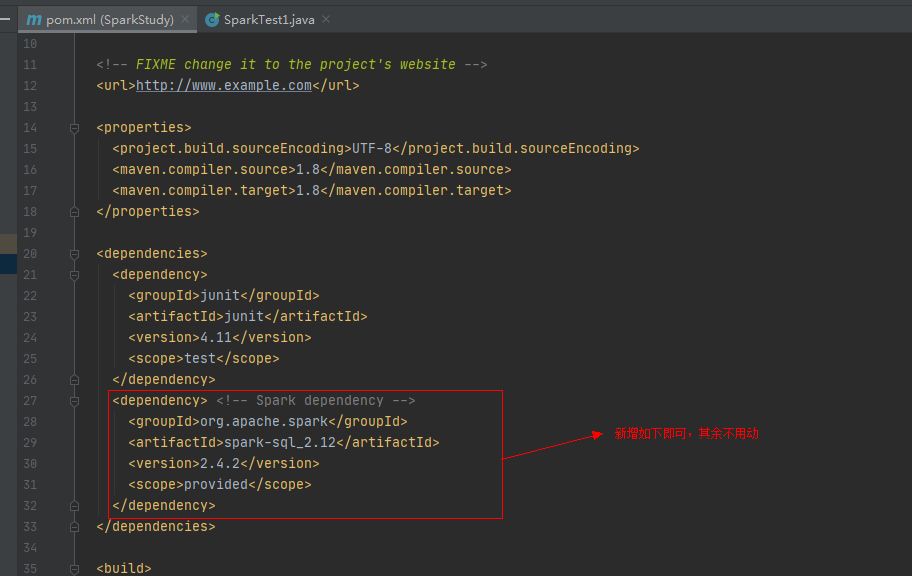Click the Java class icon on SparkTest1 tab
The width and height of the screenshot is (912, 576).
pos(212,20)
